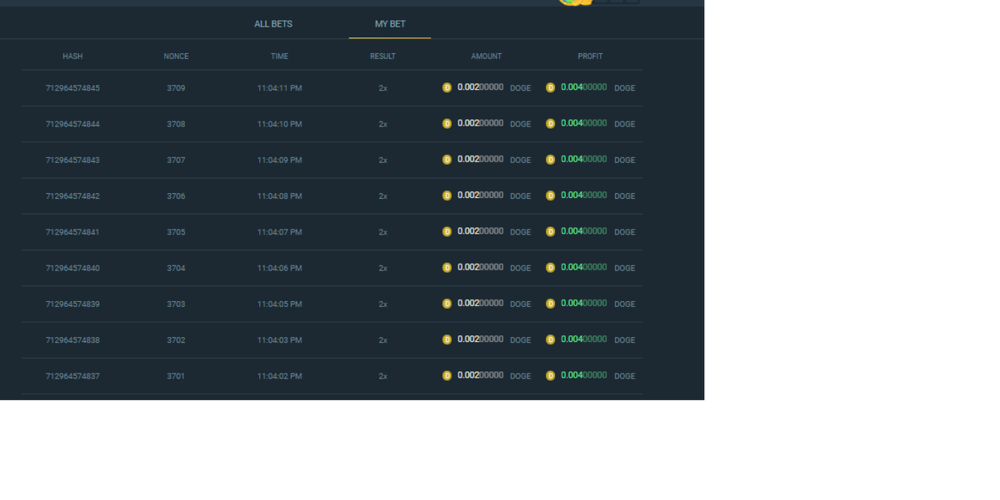Open bet hash 712964574837
Screen dimensions: 1000x500
coord(73,376)
